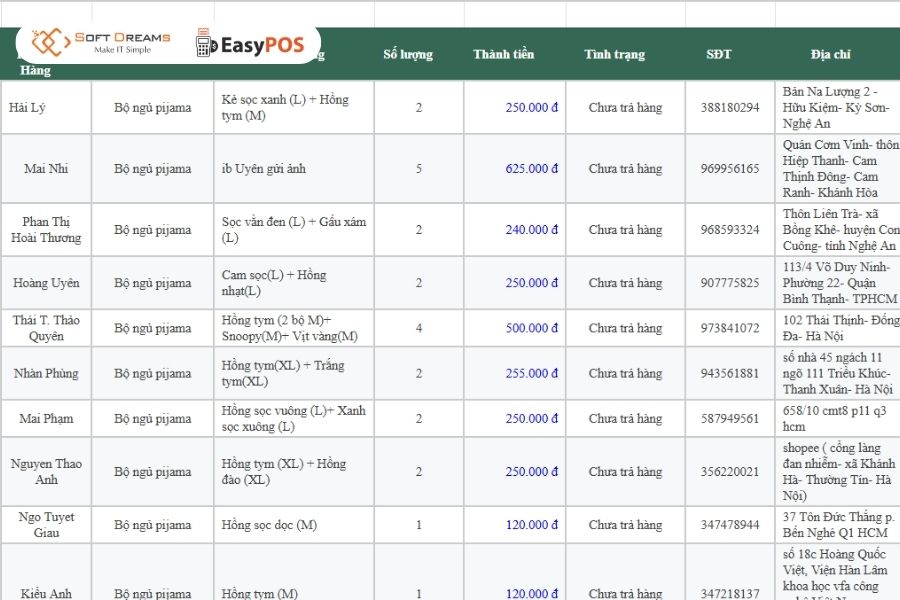Open the 625.000 đ amount for Mai Nhi
This screenshot has width=900, height=600.
[x=532, y=168]
